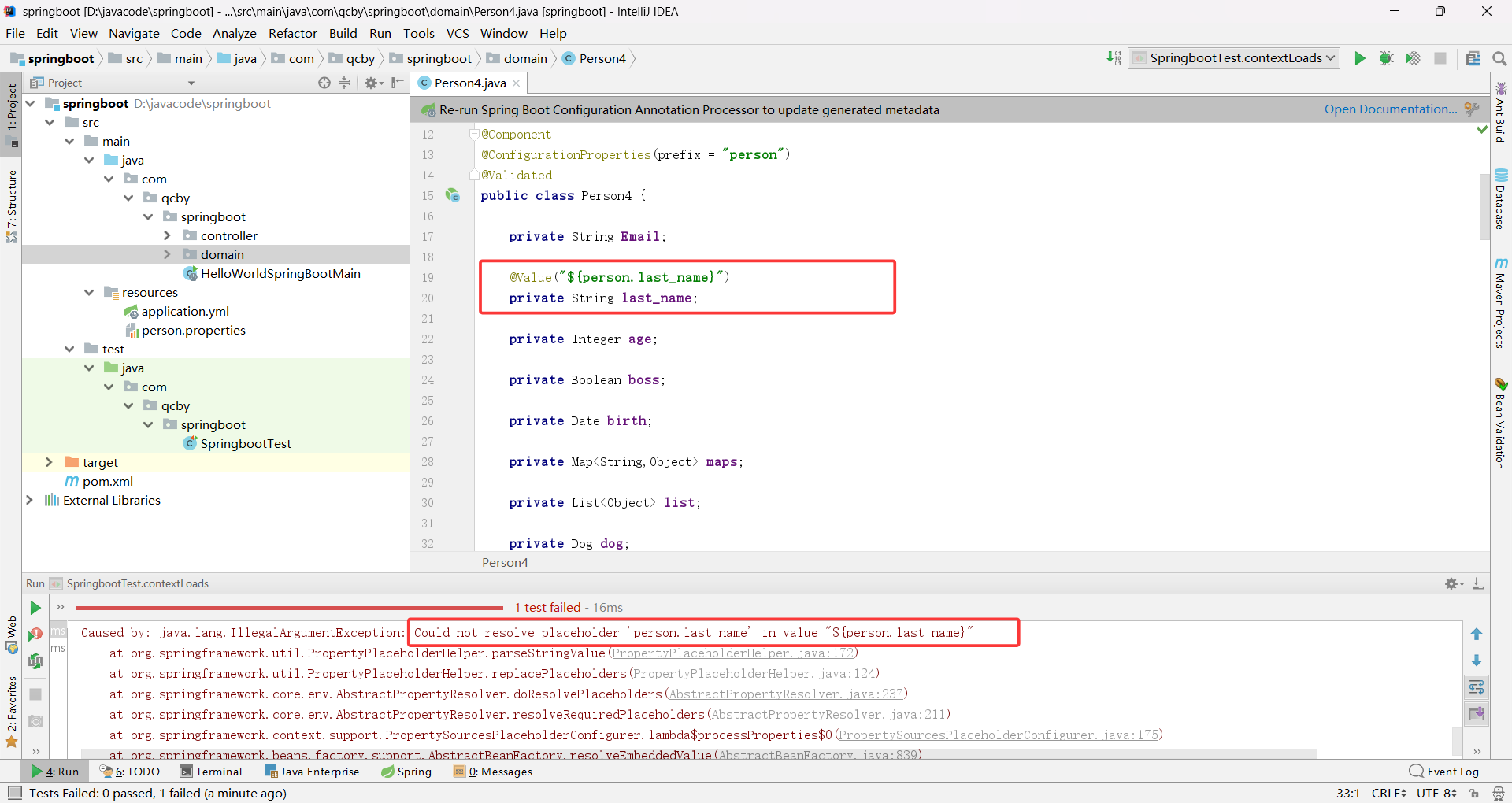Click run gutter icon next to Person4 class
This screenshot has height=803, width=1512.
pyautogui.click(x=452, y=195)
